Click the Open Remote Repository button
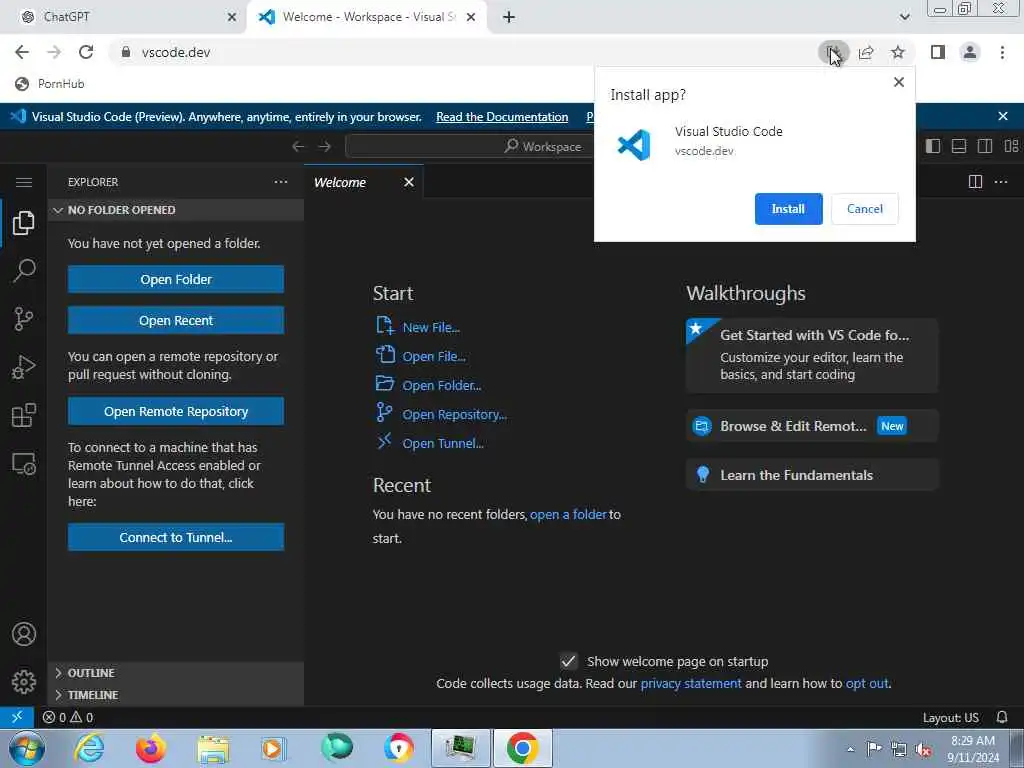 tap(176, 411)
